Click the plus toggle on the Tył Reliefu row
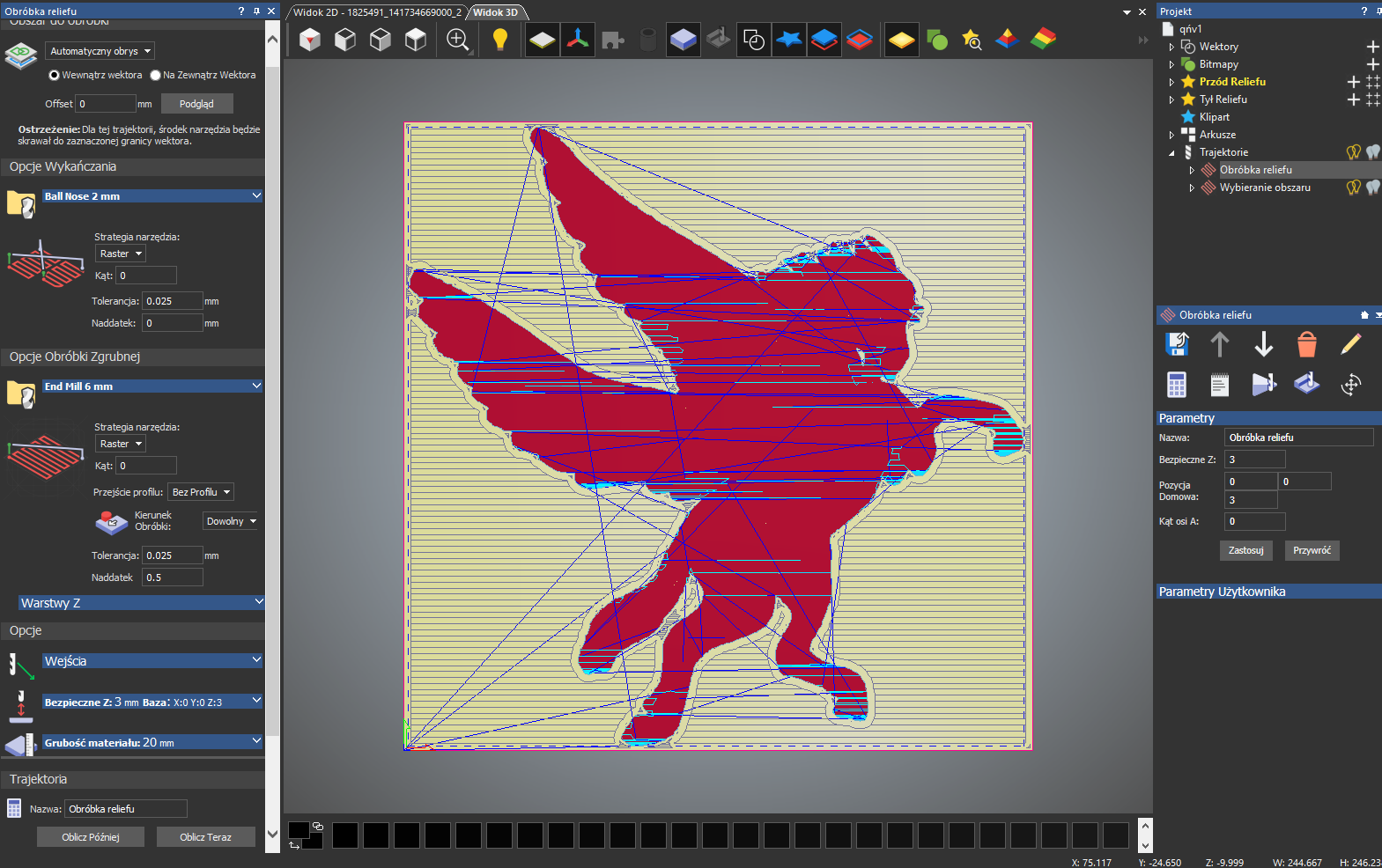 tap(1354, 99)
